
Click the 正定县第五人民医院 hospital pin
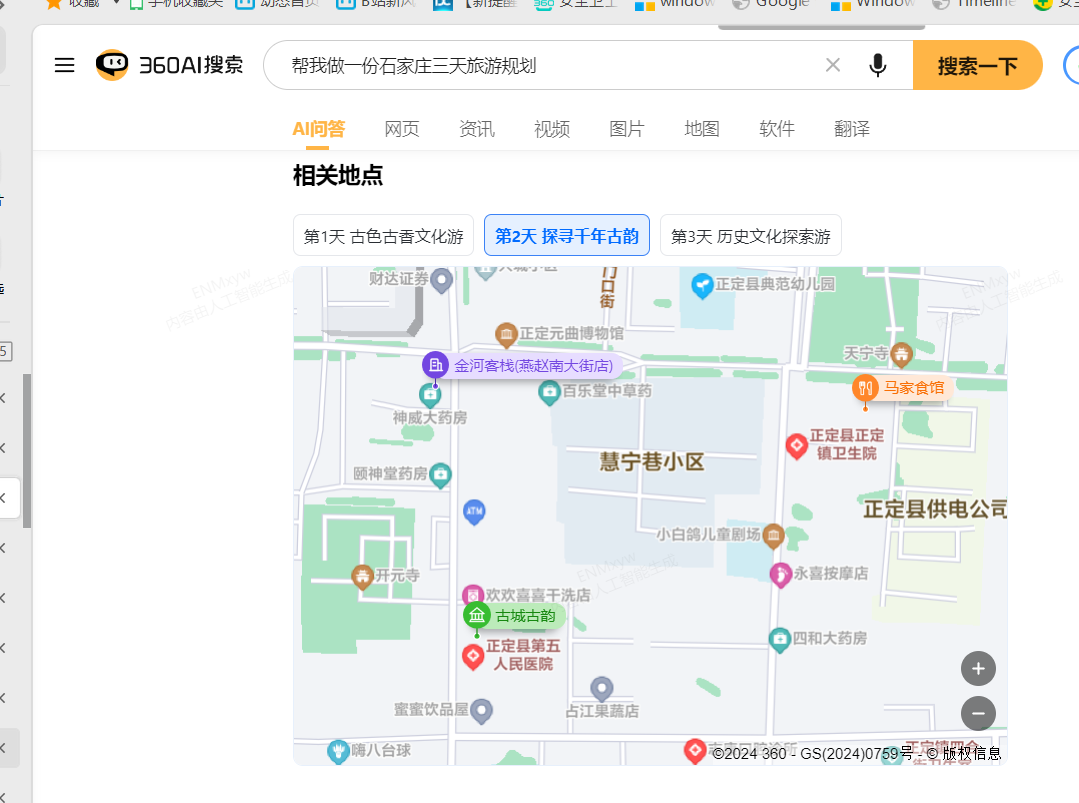pyautogui.click(x=473, y=656)
